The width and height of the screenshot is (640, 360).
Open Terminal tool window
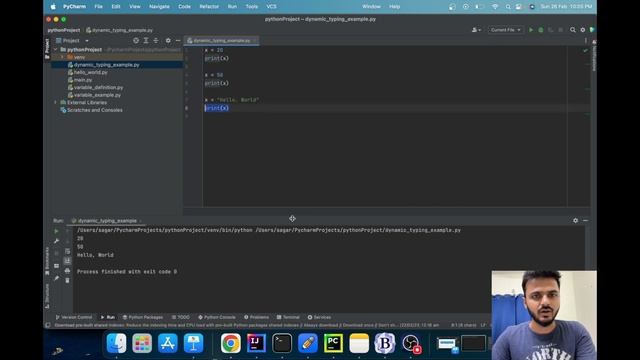pyautogui.click(x=288, y=317)
